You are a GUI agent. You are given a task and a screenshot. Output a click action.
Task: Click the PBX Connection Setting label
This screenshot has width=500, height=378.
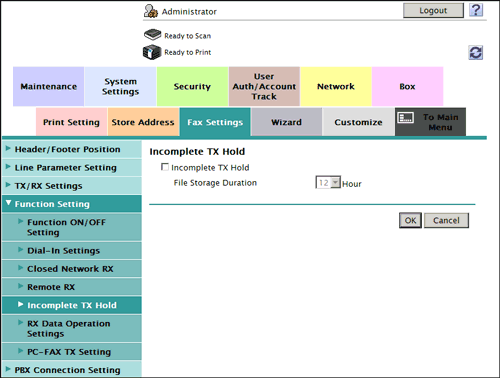pos(67,370)
